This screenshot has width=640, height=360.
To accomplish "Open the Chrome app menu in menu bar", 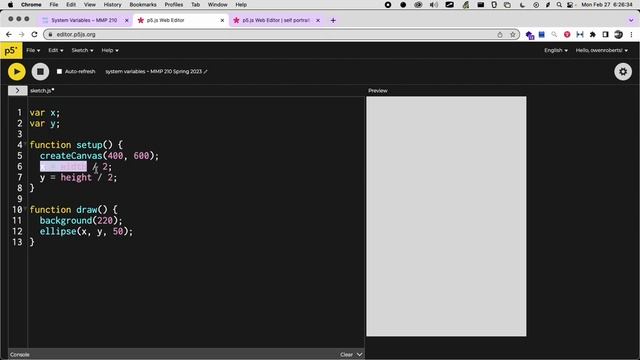I will (31, 5).
